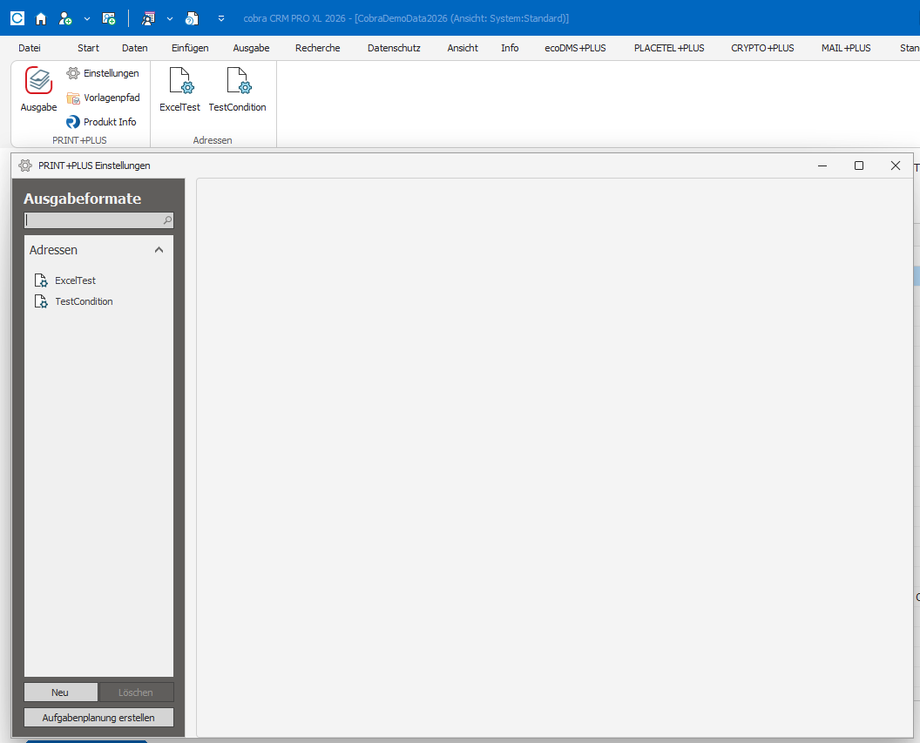Collapse the Adressen group chevron

click(159, 250)
